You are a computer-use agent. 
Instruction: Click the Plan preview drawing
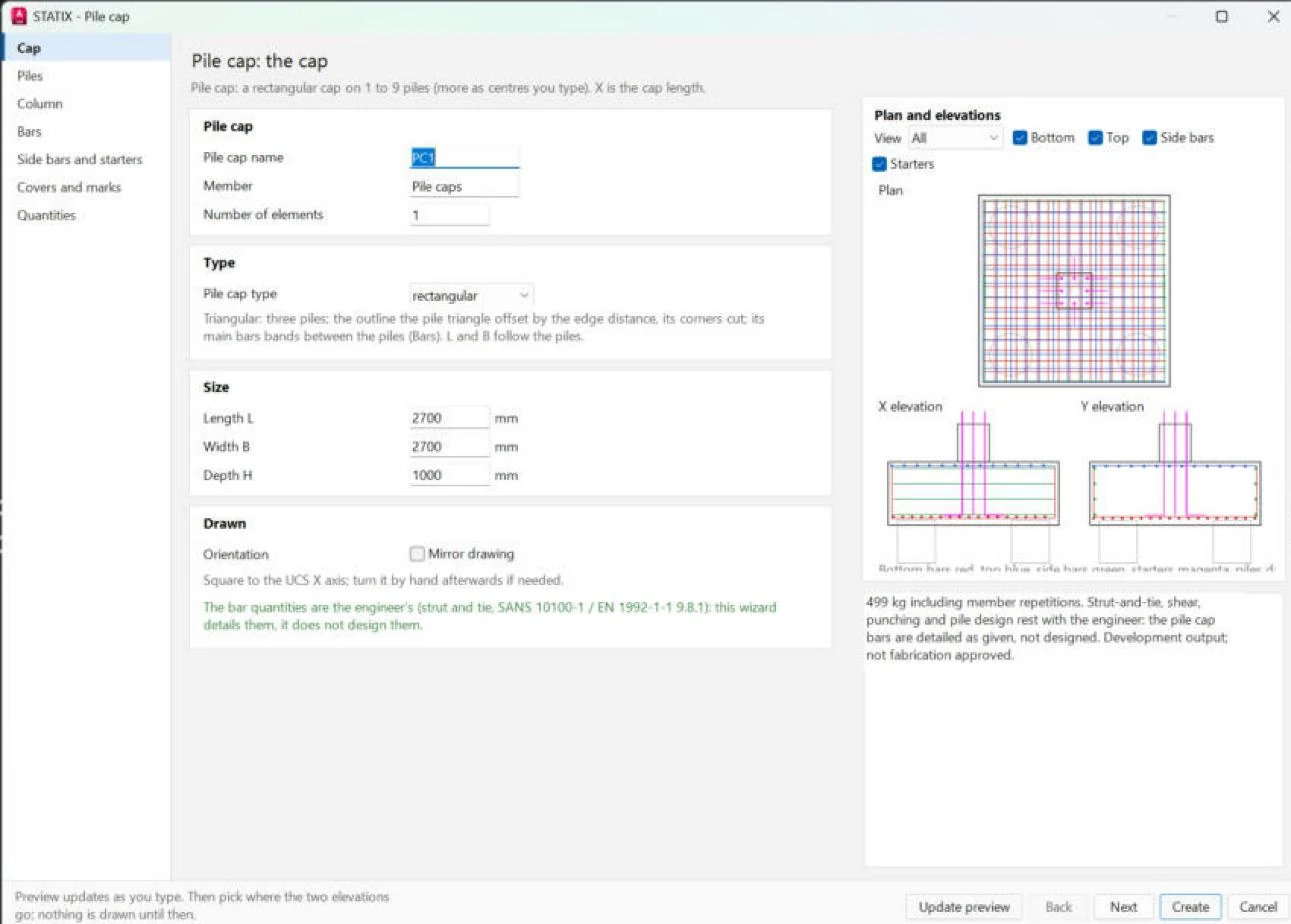(x=1074, y=291)
